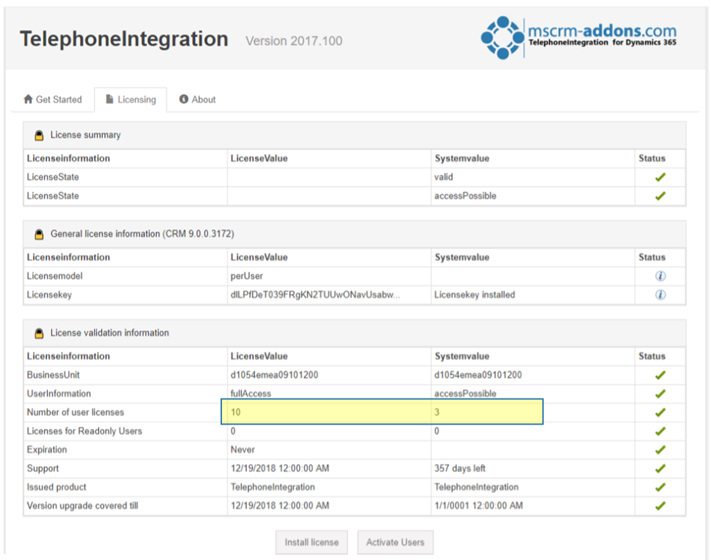711x560 pixels.
Task: Click the green checkmark for Issued product
Action: [x=660, y=487]
